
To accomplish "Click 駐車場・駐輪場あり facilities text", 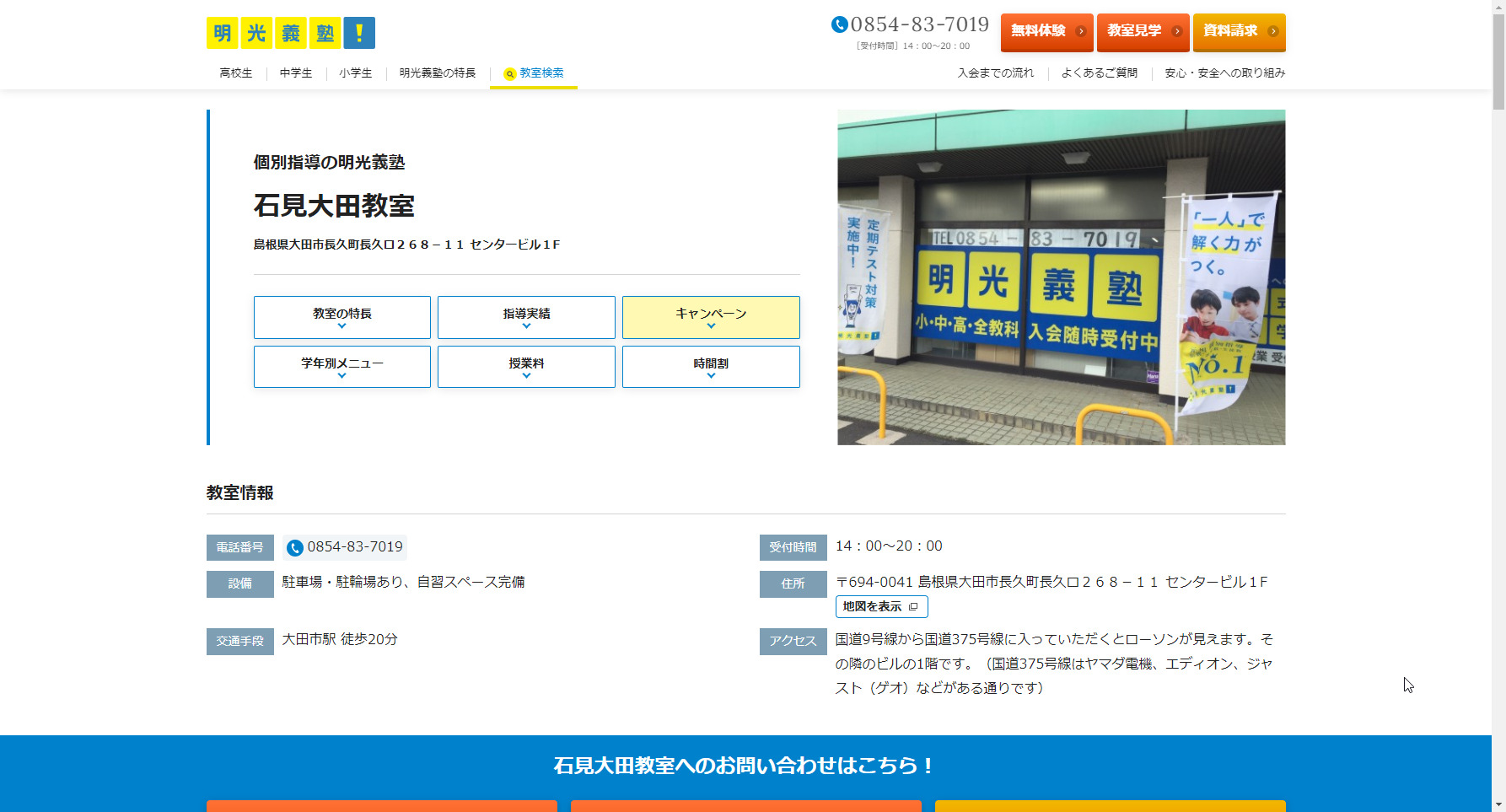I will pos(403,583).
